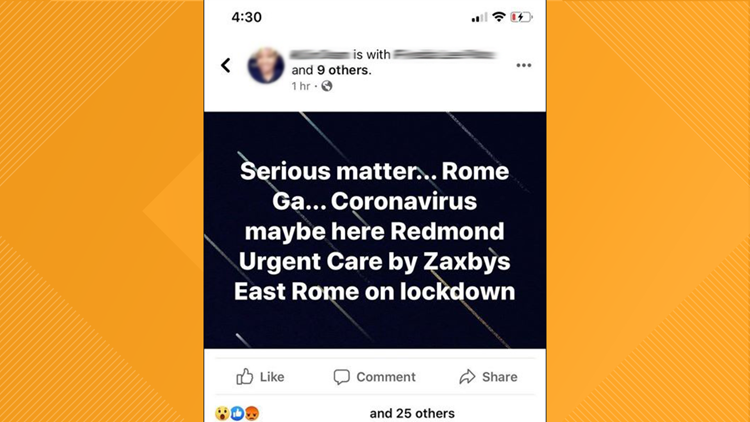Viewport: 750px width, 422px height.
Task: Open the poster's profile picture
Action: (x=266, y=66)
